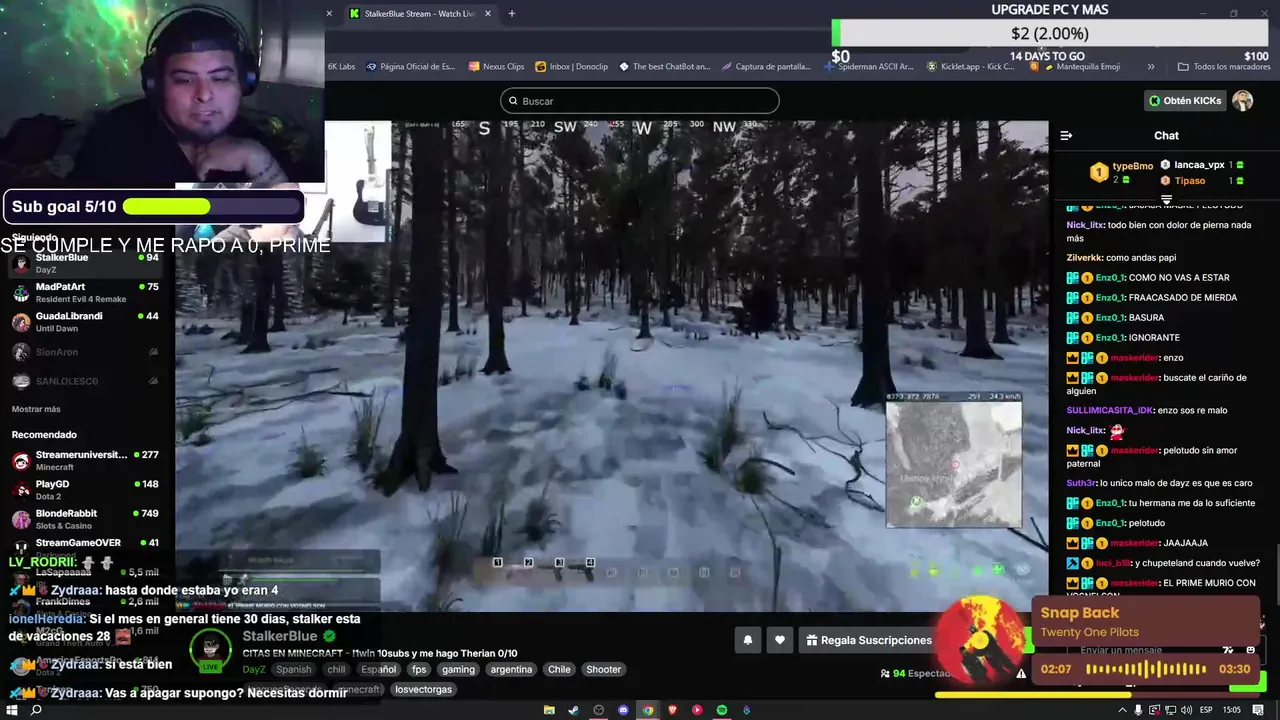
Task: Select the Spanish tag
Action: (294, 669)
